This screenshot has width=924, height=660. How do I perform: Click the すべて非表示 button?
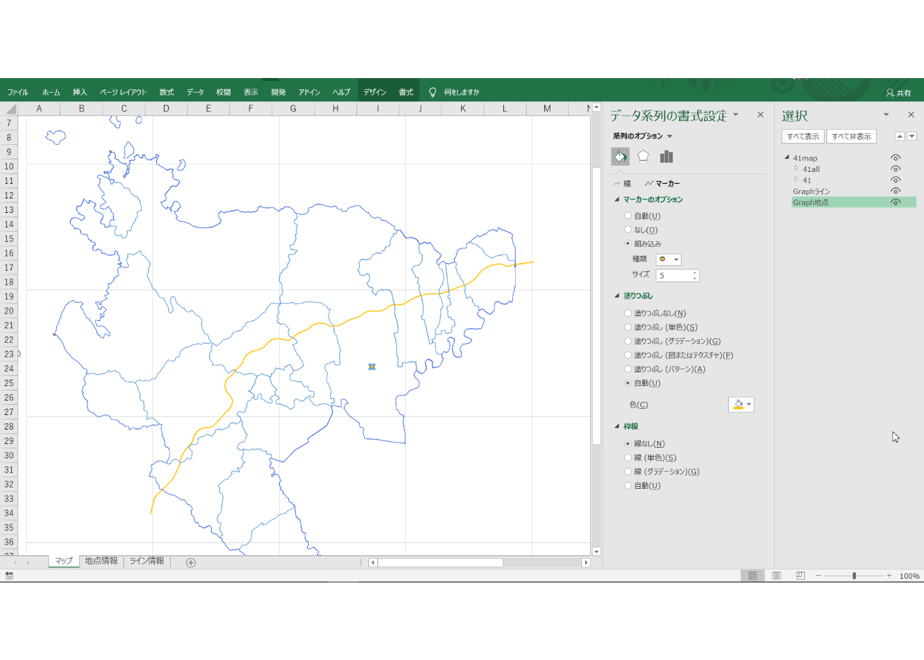852,137
